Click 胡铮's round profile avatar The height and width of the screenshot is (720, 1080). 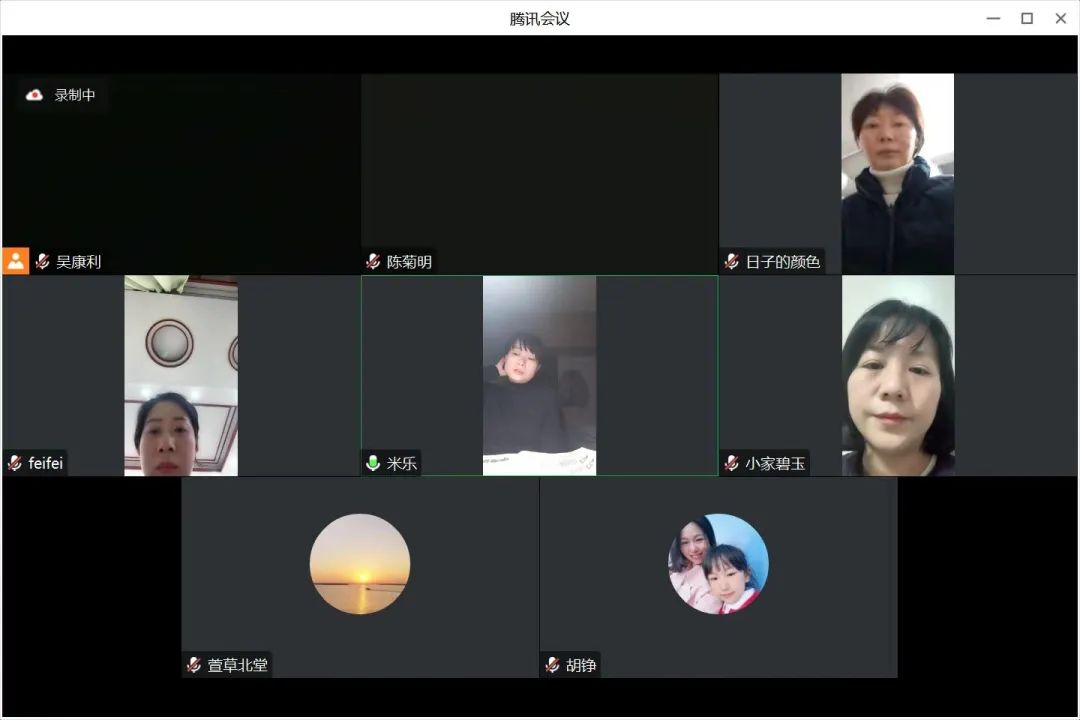coord(718,564)
